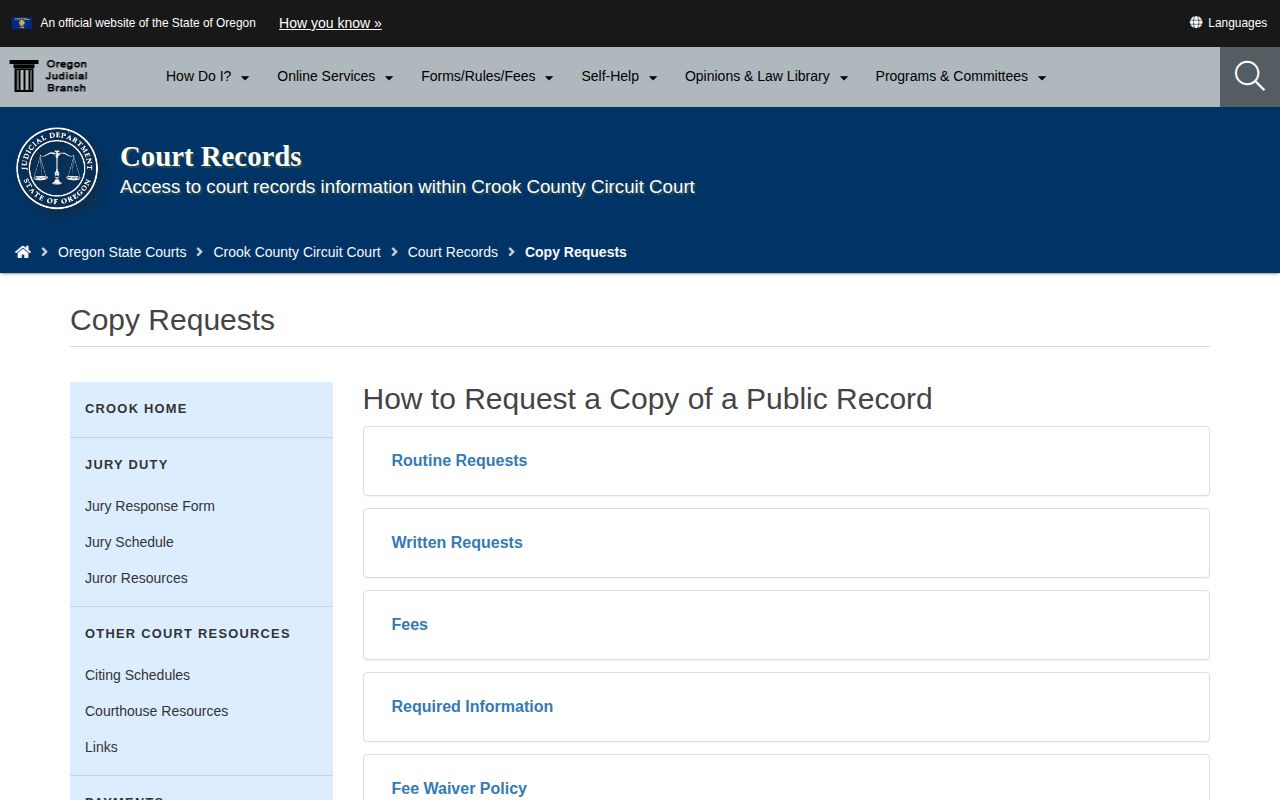1280x800 pixels.
Task: Open Juror Resources sidebar link
Action: (x=136, y=578)
